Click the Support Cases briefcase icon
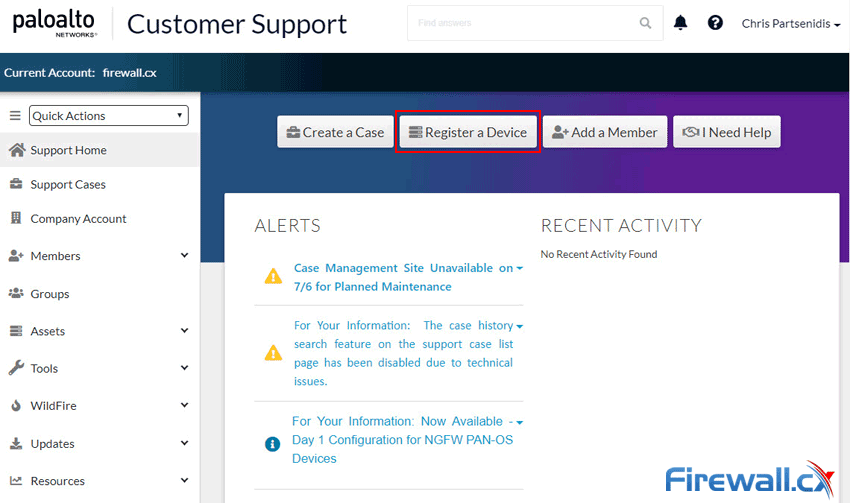 pyautogui.click(x=16, y=184)
